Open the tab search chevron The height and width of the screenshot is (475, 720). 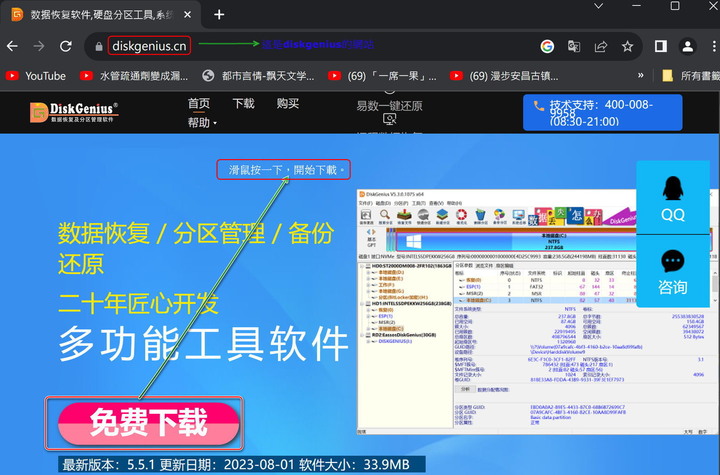[x=598, y=6]
